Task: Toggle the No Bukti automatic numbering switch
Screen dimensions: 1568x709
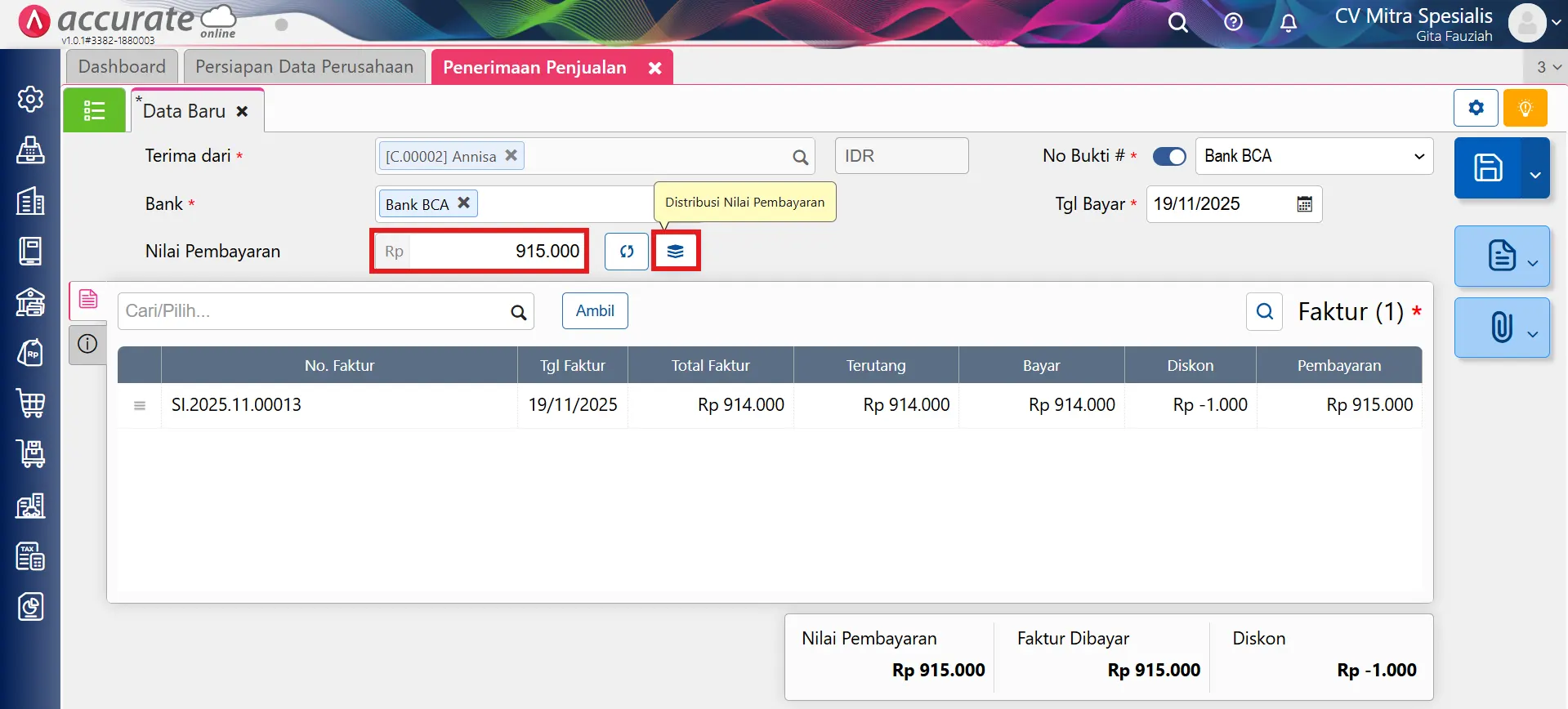Action: tap(1168, 156)
